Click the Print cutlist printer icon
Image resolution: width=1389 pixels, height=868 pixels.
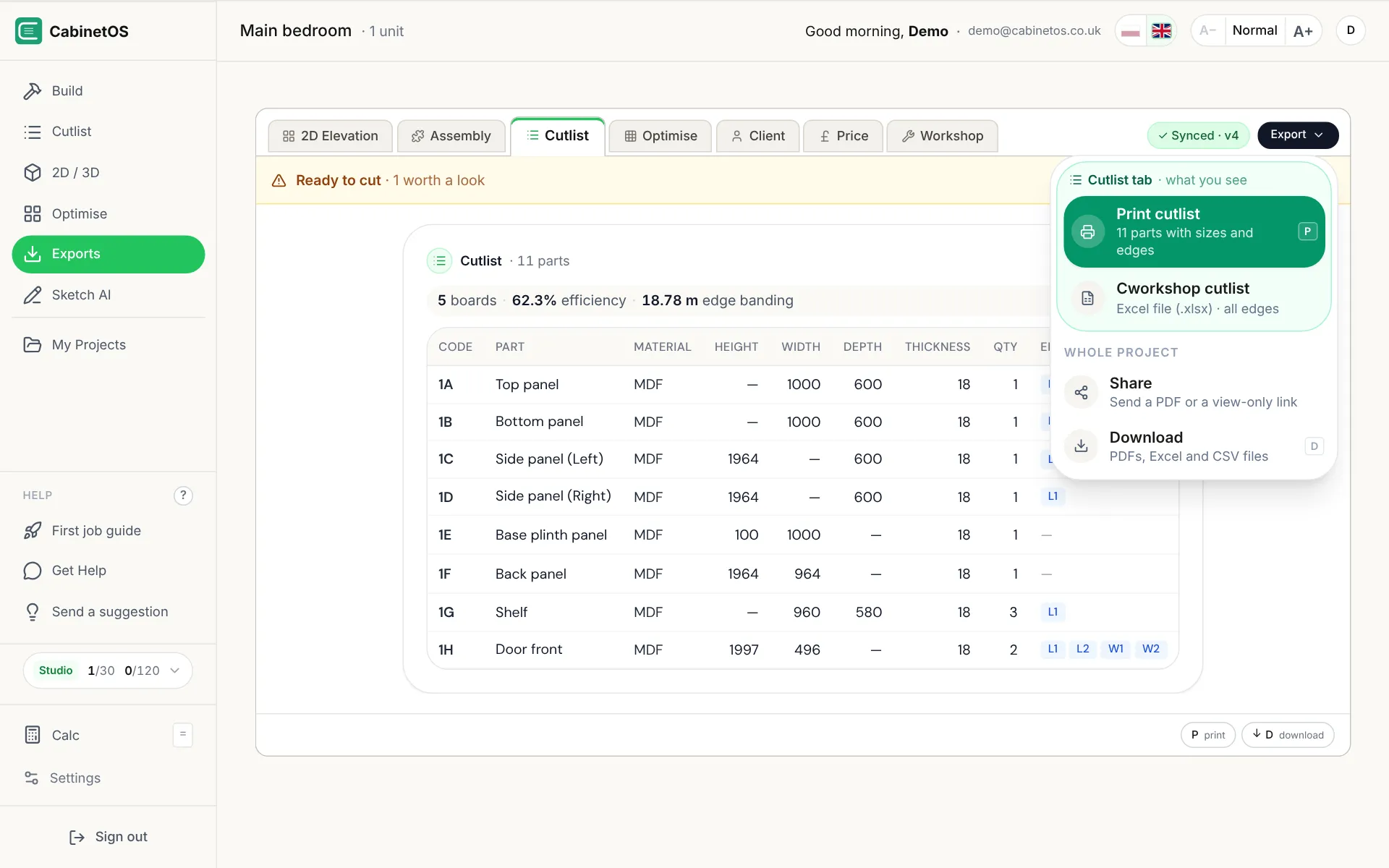click(x=1087, y=232)
